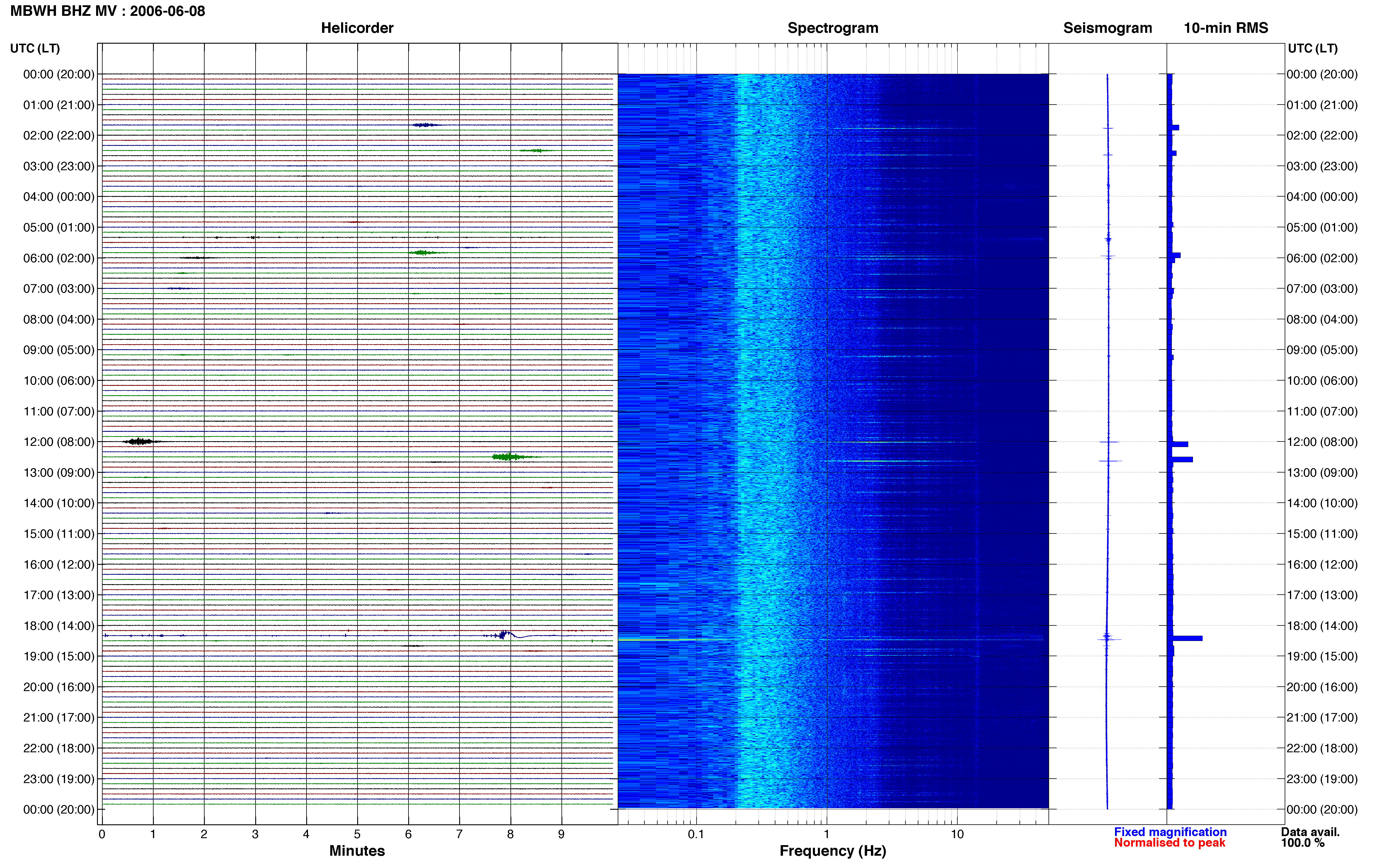Image resolution: width=1389 pixels, height=868 pixels.
Task: Click left time label '07:00 (03:00)'
Action: coord(59,289)
